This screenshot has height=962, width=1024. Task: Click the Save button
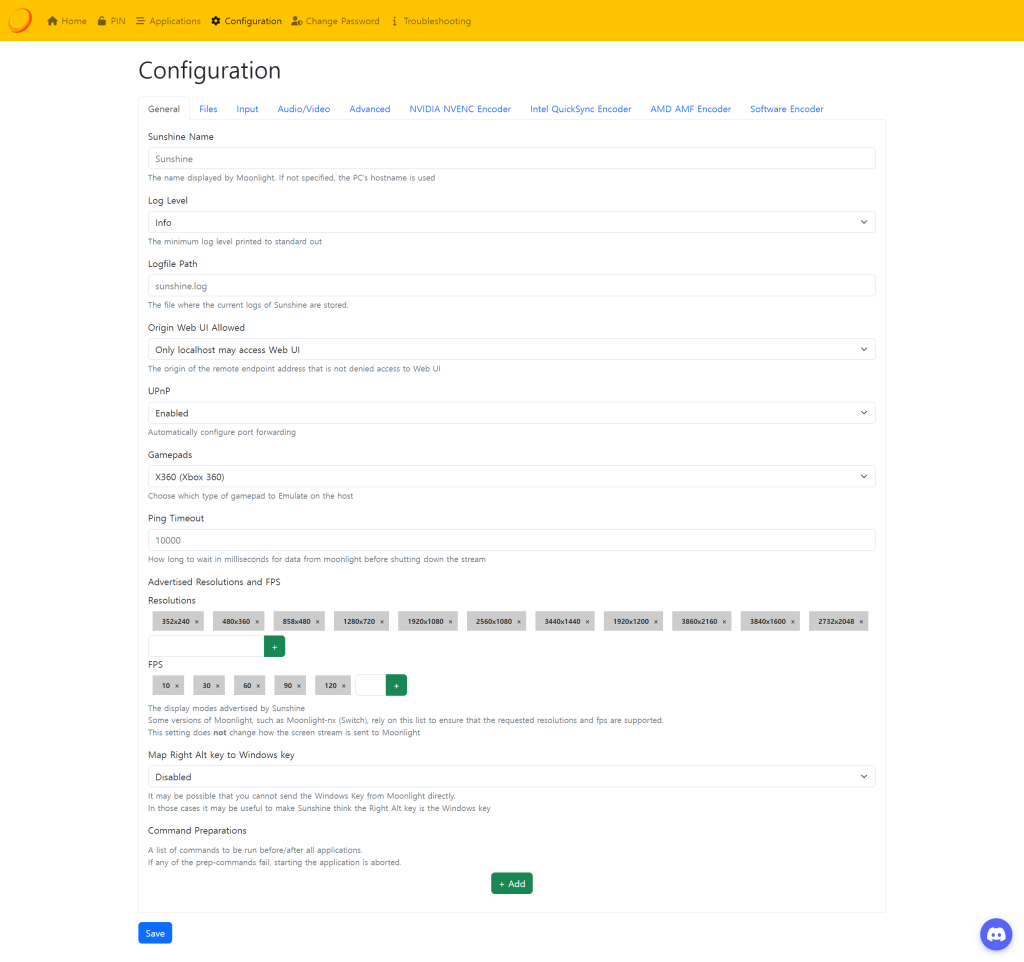coord(155,933)
